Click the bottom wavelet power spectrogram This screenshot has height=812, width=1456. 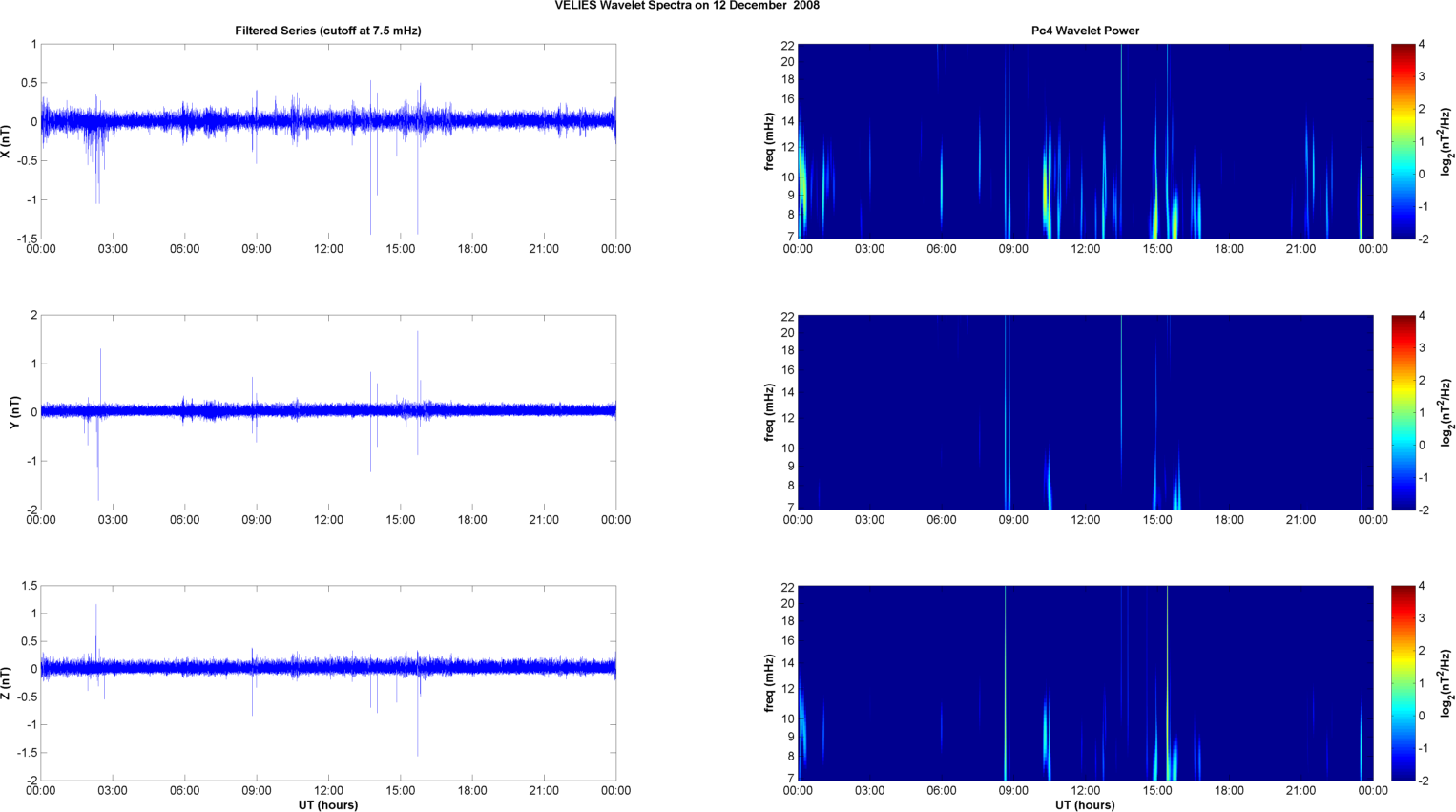(1085, 683)
